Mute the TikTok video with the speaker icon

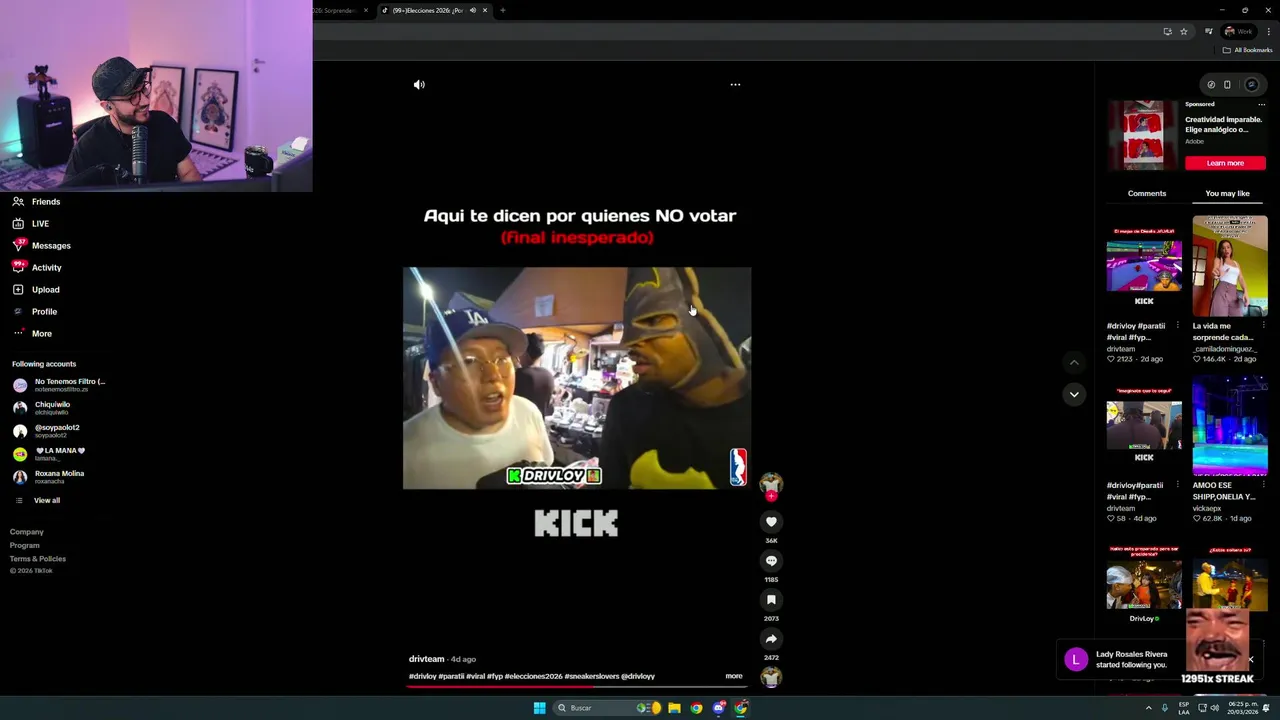(x=419, y=85)
